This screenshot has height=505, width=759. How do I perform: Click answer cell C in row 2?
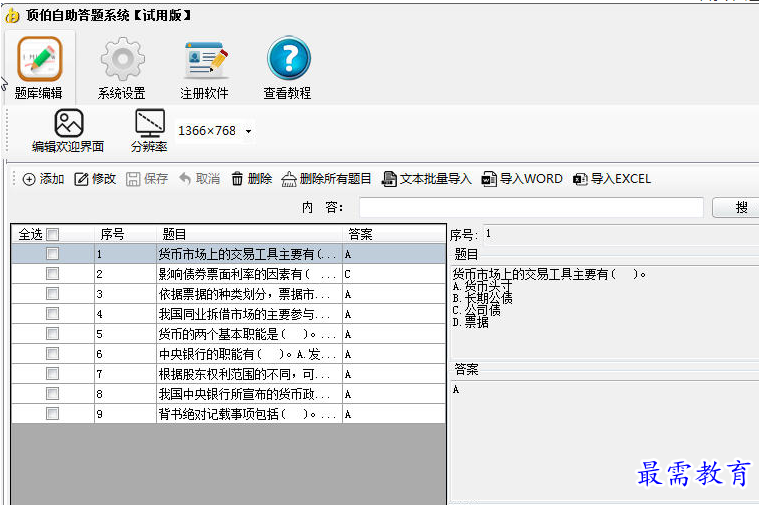click(394, 274)
